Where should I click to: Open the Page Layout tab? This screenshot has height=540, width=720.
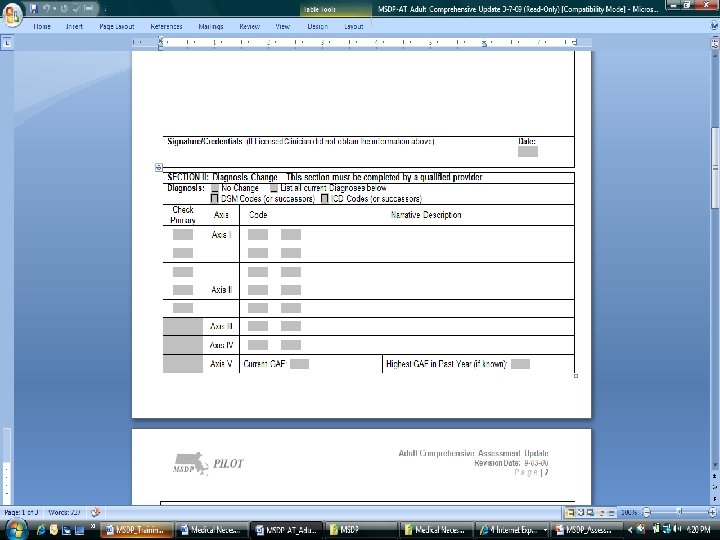point(117,27)
